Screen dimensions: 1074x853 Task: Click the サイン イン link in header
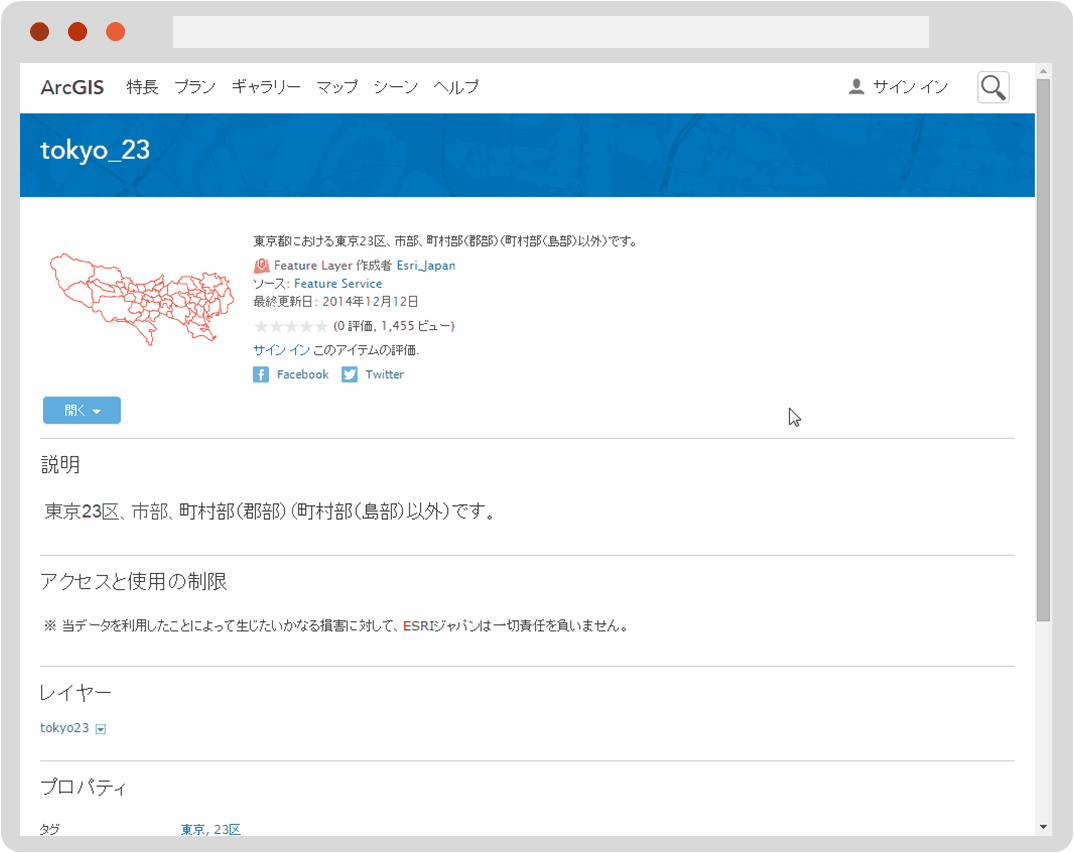[x=910, y=87]
